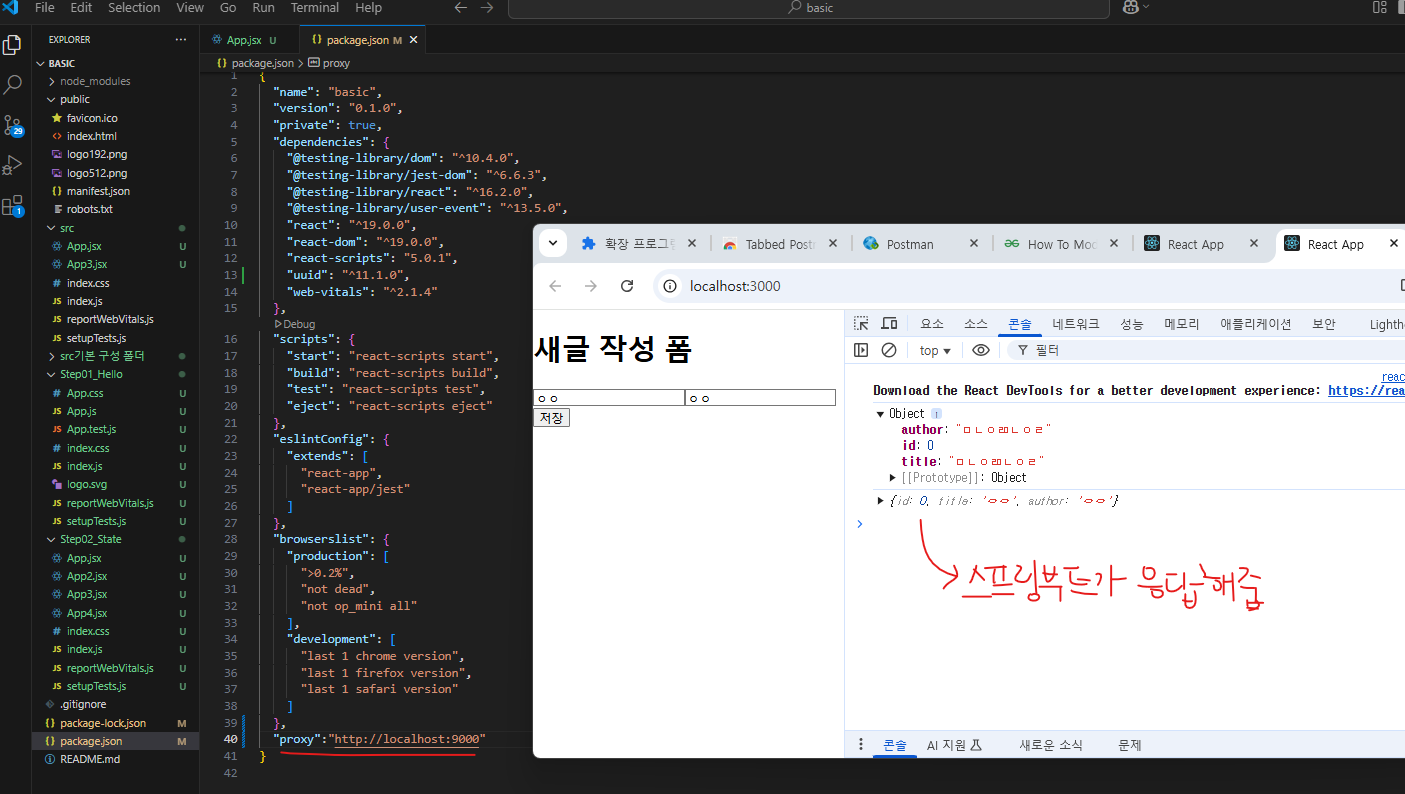The image size is (1405, 794).
Task: Collapse the Step02_State folder
Action: pos(90,539)
